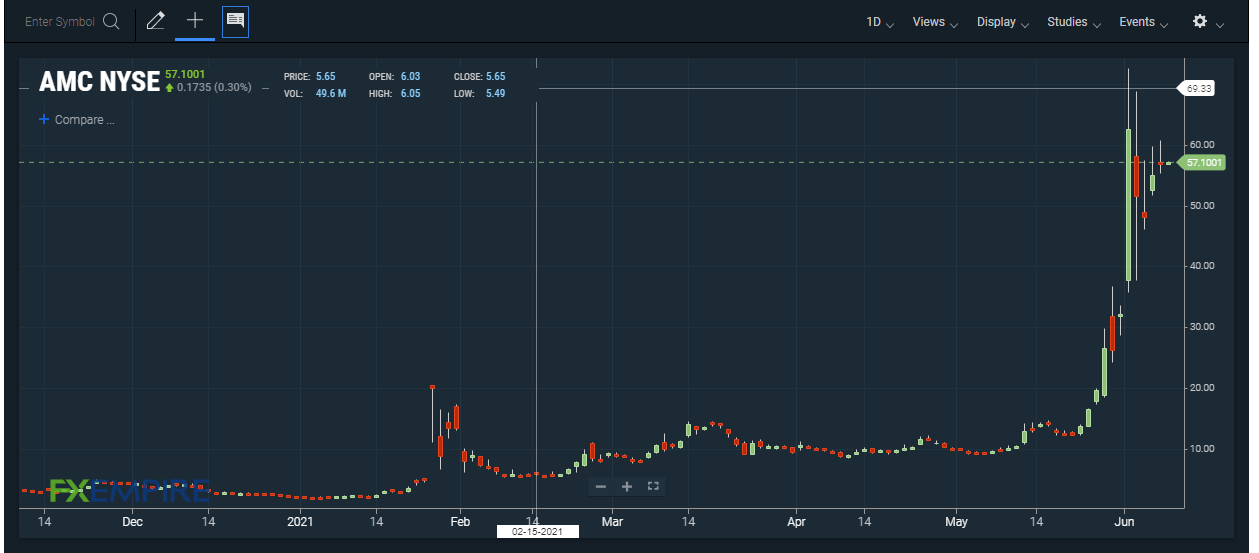Image resolution: width=1259 pixels, height=553 pixels.
Task: Open the Events dropdown
Action: coord(1143,22)
